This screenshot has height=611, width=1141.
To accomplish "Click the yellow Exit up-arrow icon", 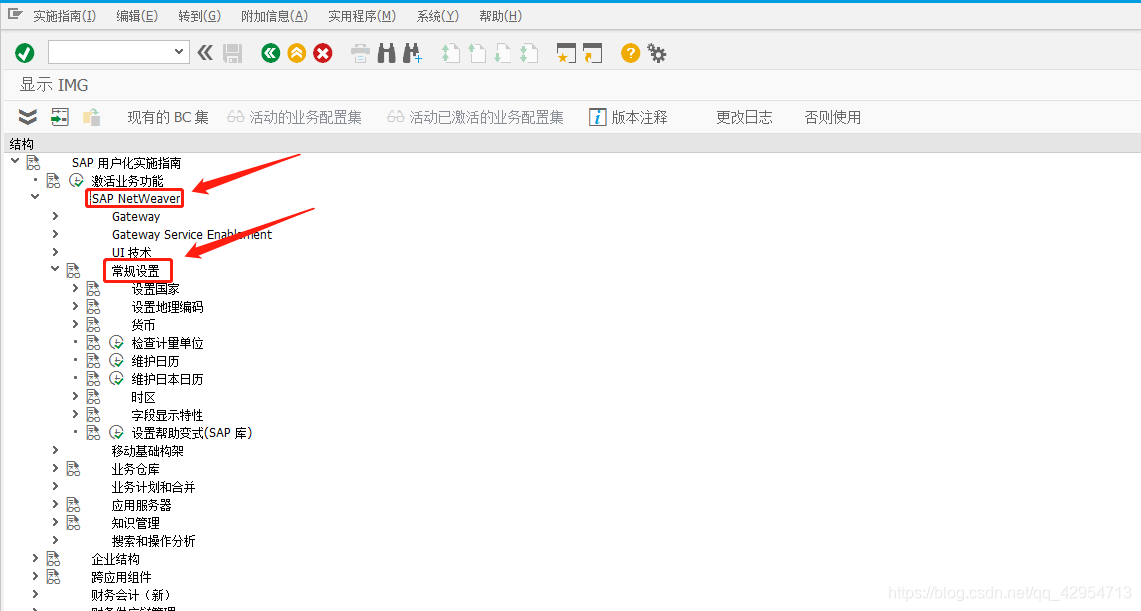I will (x=296, y=53).
